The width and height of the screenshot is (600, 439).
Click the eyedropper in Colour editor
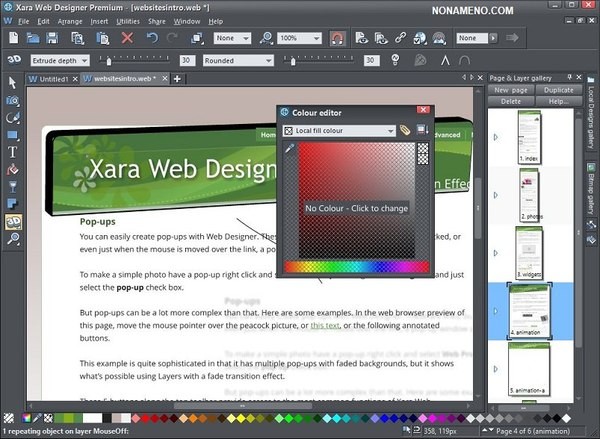click(x=290, y=149)
